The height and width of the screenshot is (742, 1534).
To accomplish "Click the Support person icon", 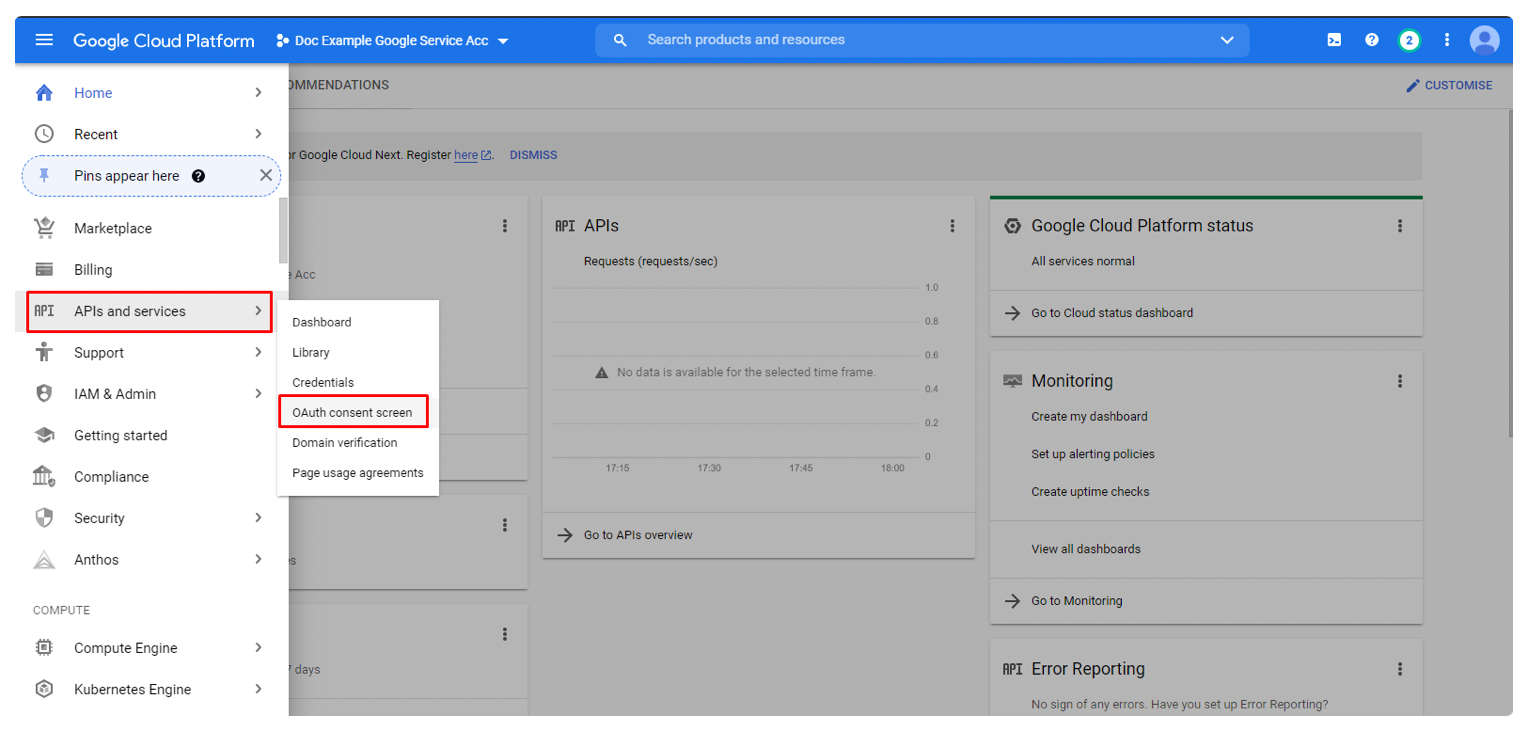I will pyautogui.click(x=44, y=352).
